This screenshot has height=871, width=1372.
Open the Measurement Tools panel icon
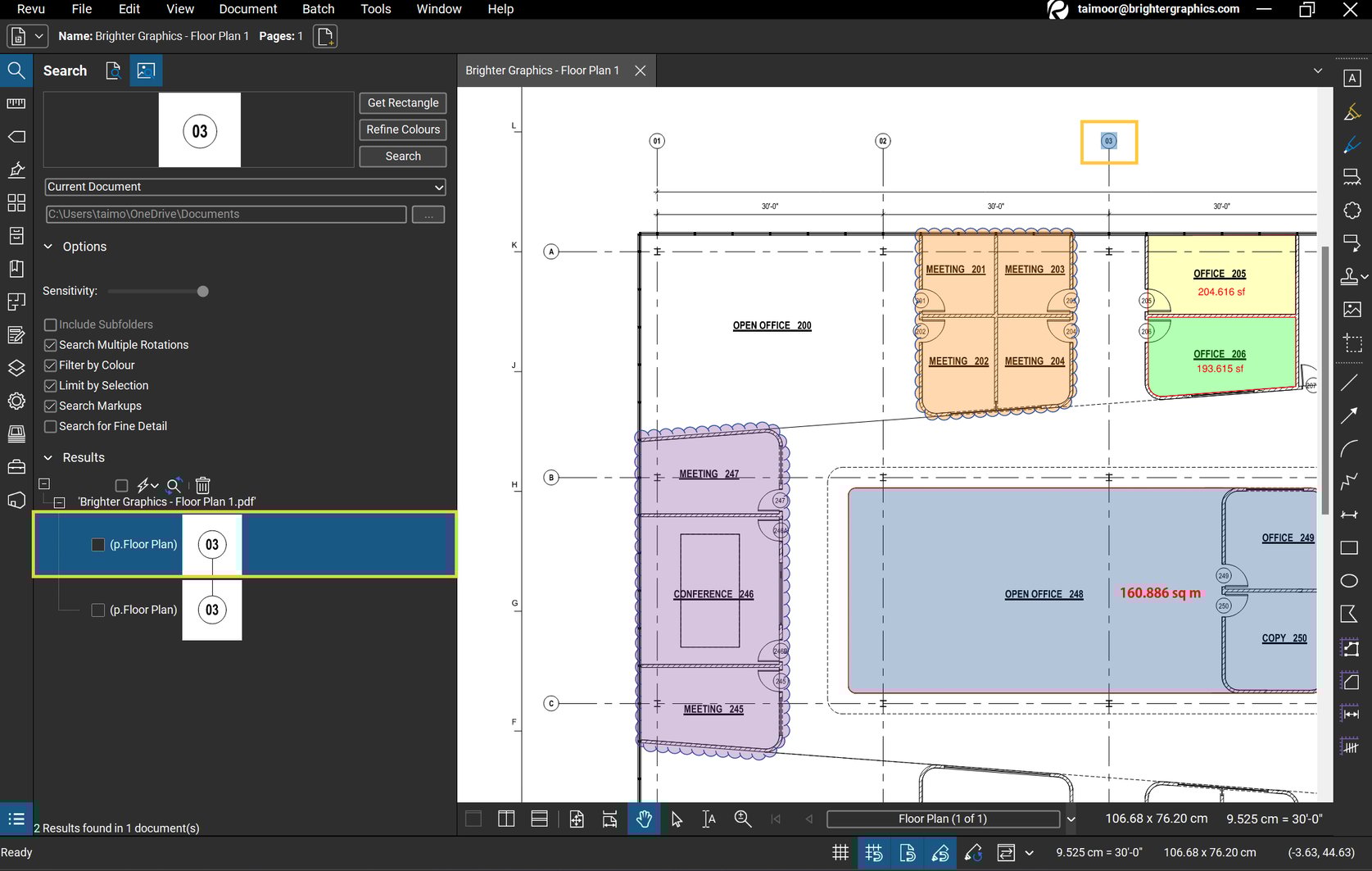click(16, 104)
